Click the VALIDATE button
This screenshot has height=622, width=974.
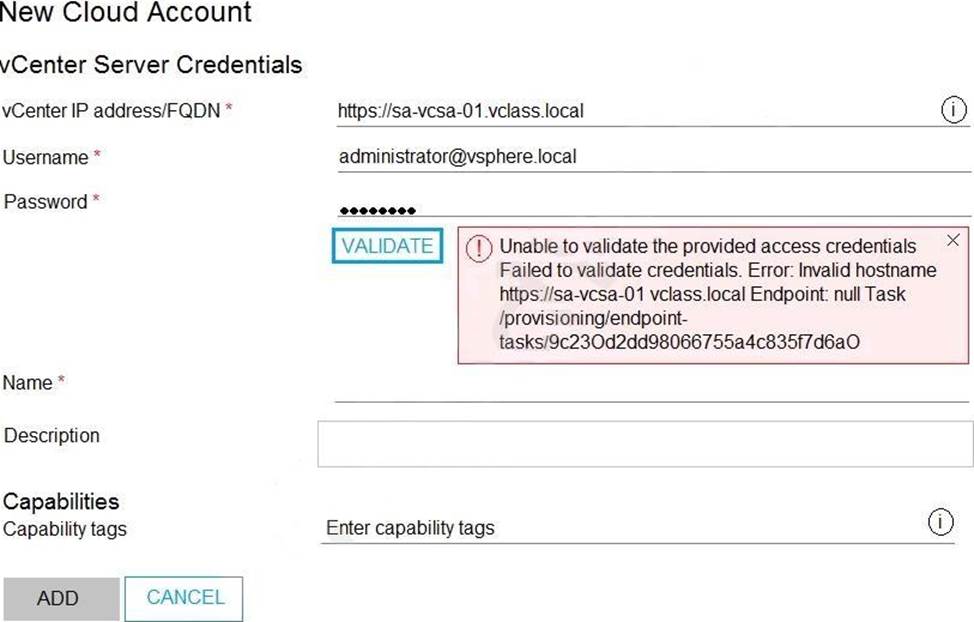pos(387,246)
